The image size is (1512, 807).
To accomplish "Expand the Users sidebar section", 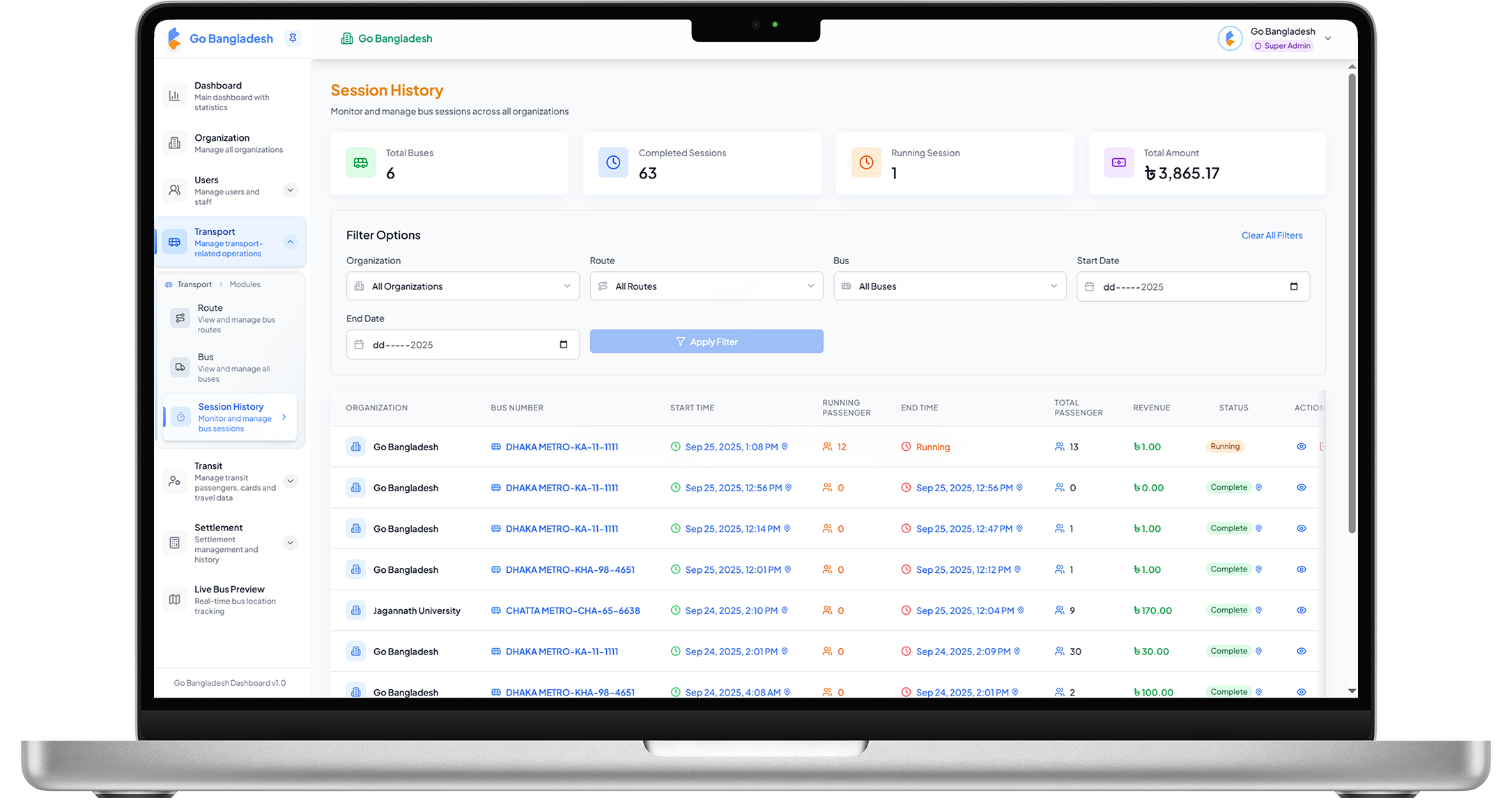I will [291, 190].
